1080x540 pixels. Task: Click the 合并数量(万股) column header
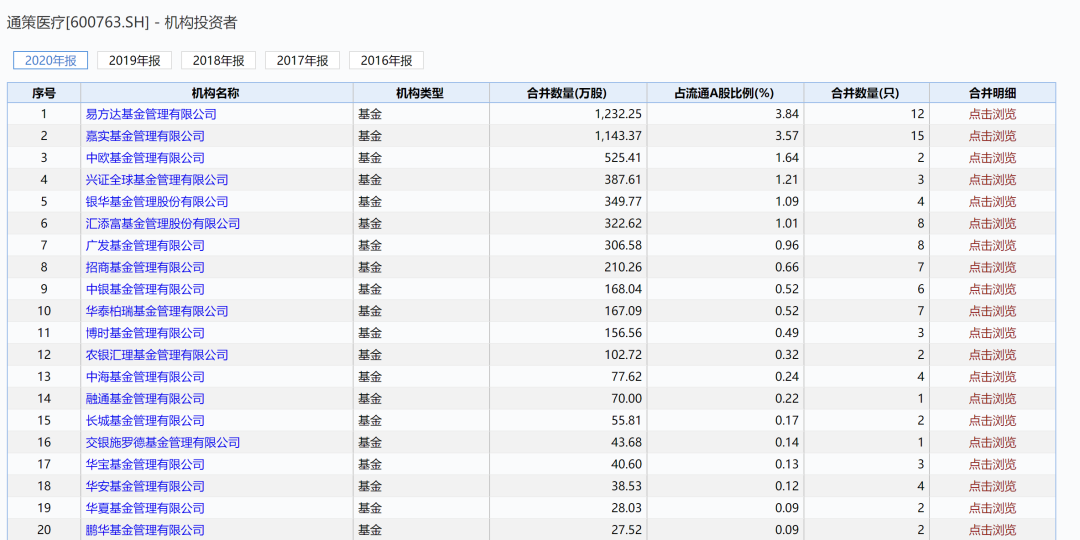pyautogui.click(x=568, y=93)
